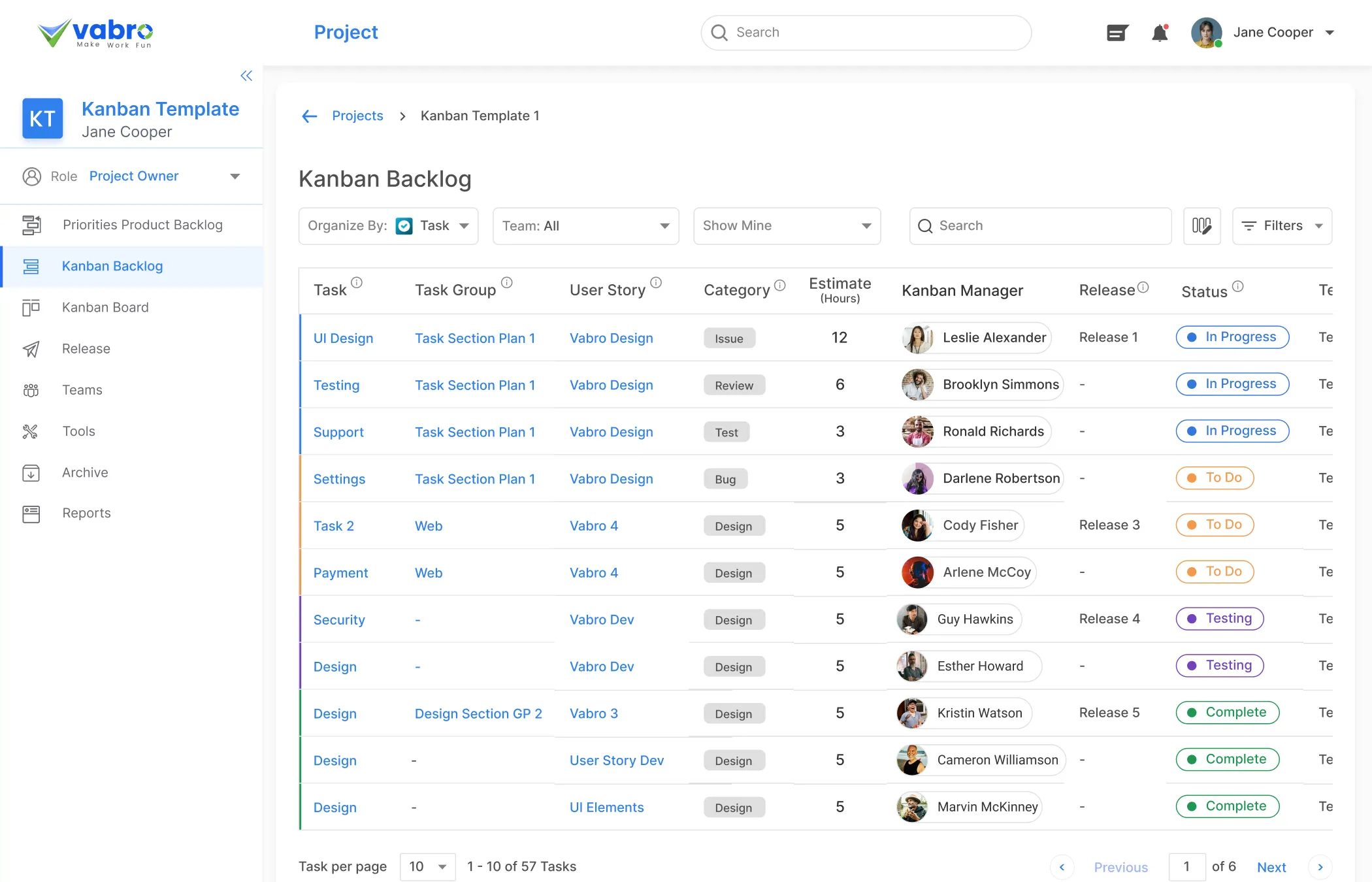Click the back arrow beside Projects
Viewport: 1372px width, 882px height.
tap(309, 116)
